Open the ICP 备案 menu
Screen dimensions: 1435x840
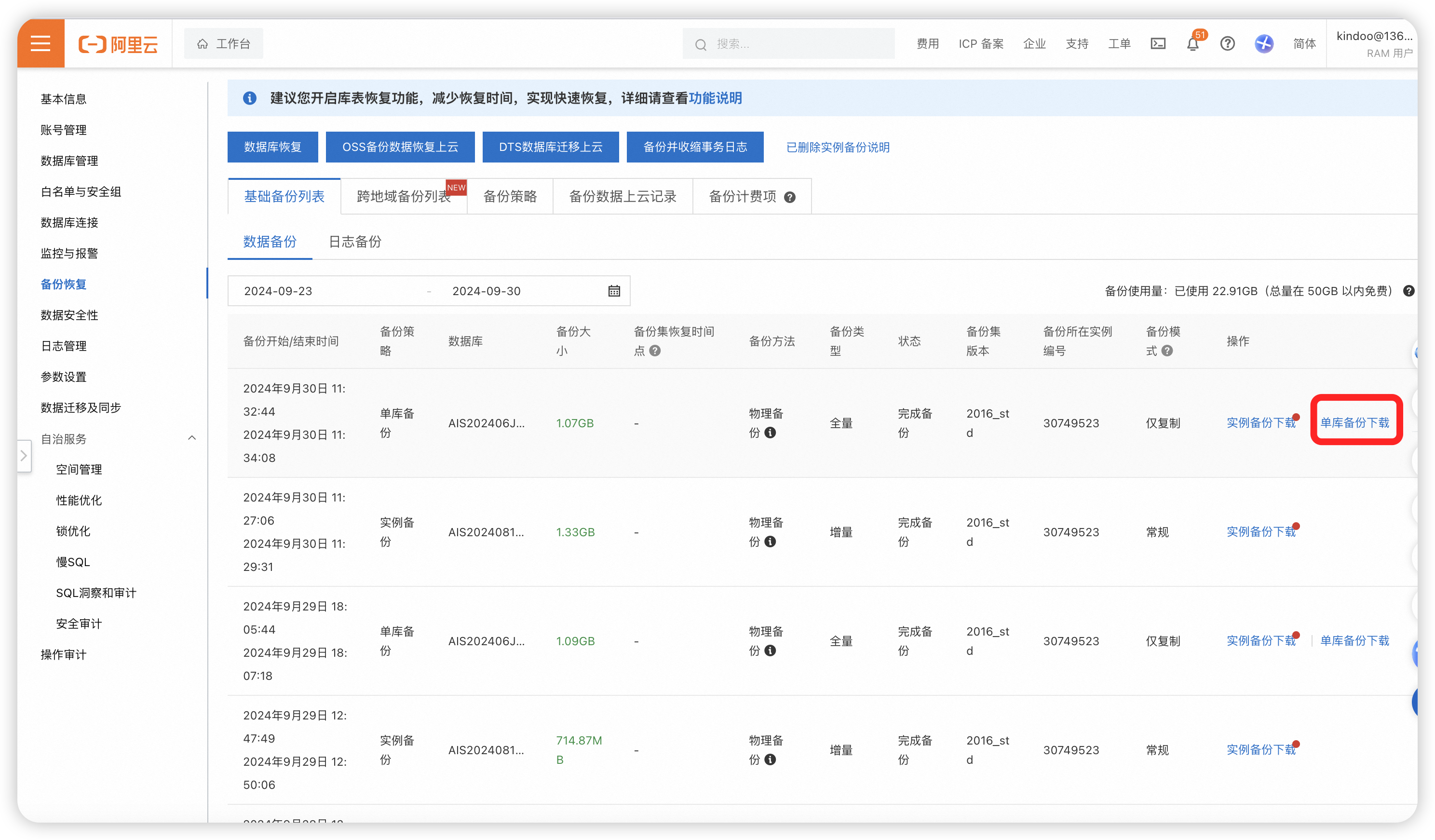click(981, 44)
